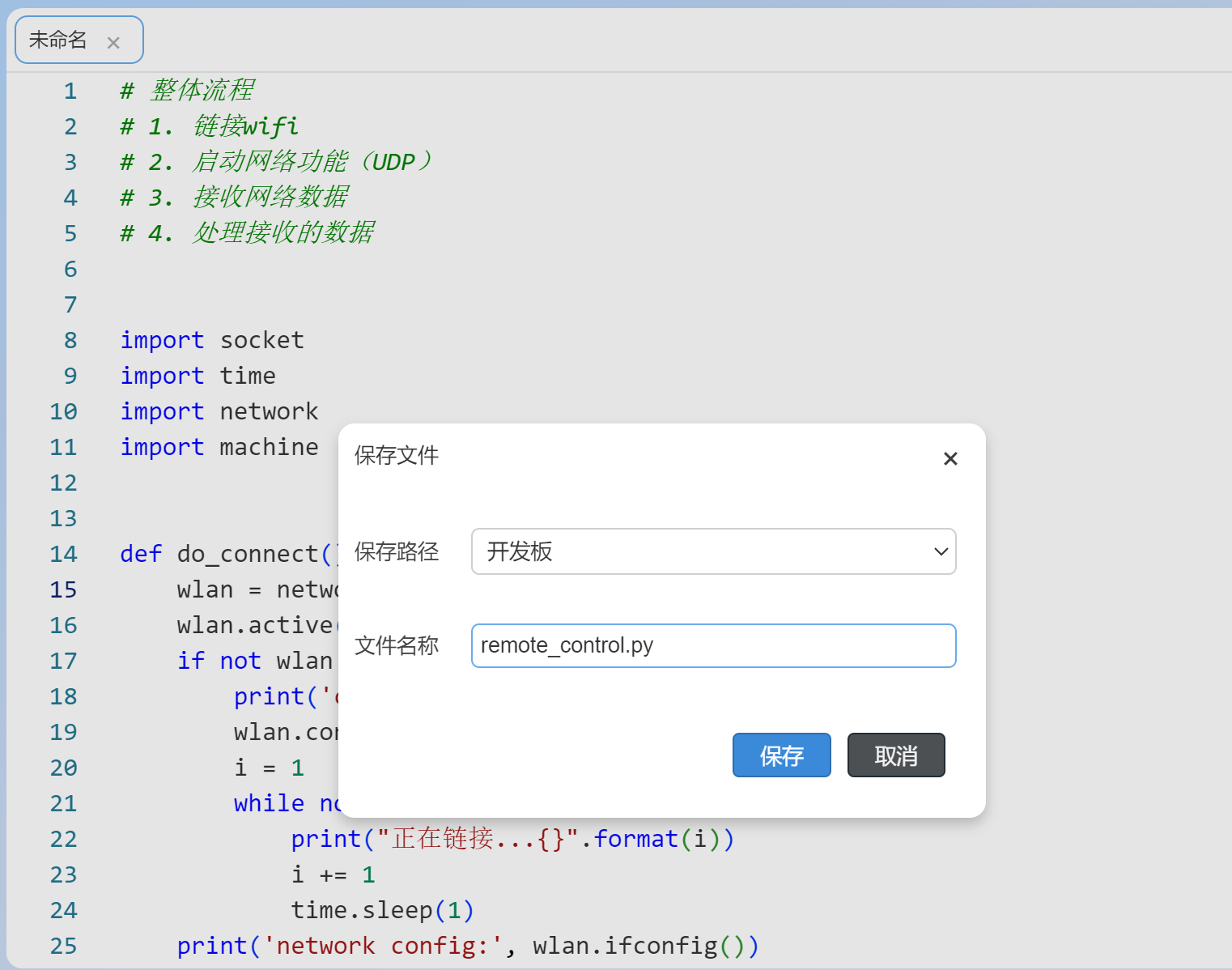1232x970 pixels.
Task: Click the comment line # 整体流程
Action: tap(187, 90)
